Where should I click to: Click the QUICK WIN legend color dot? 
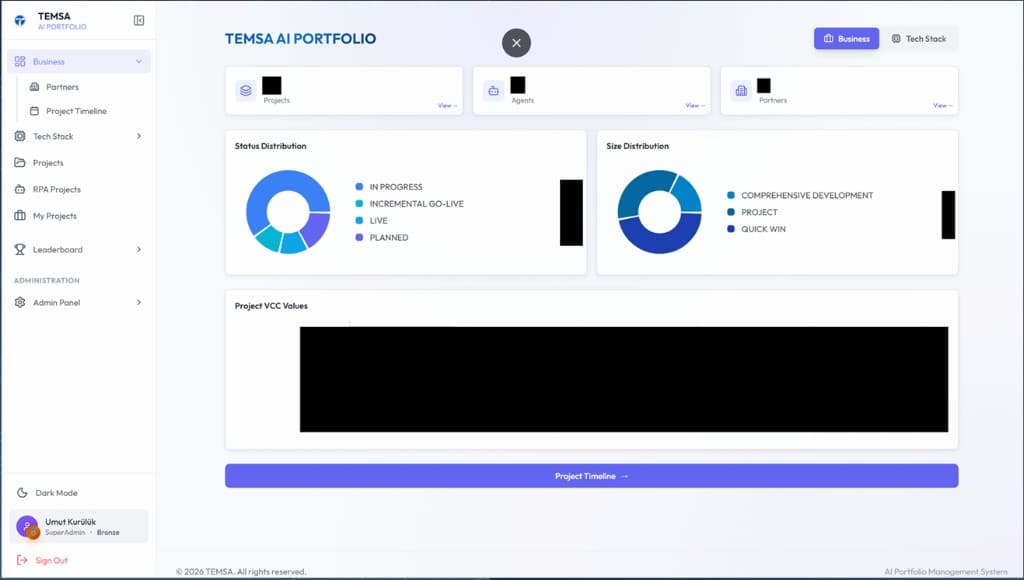(x=731, y=229)
